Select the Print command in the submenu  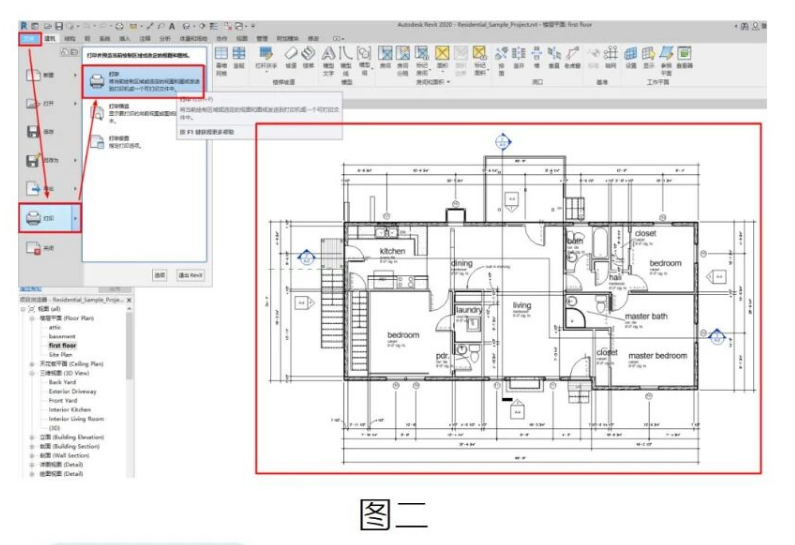tap(144, 81)
